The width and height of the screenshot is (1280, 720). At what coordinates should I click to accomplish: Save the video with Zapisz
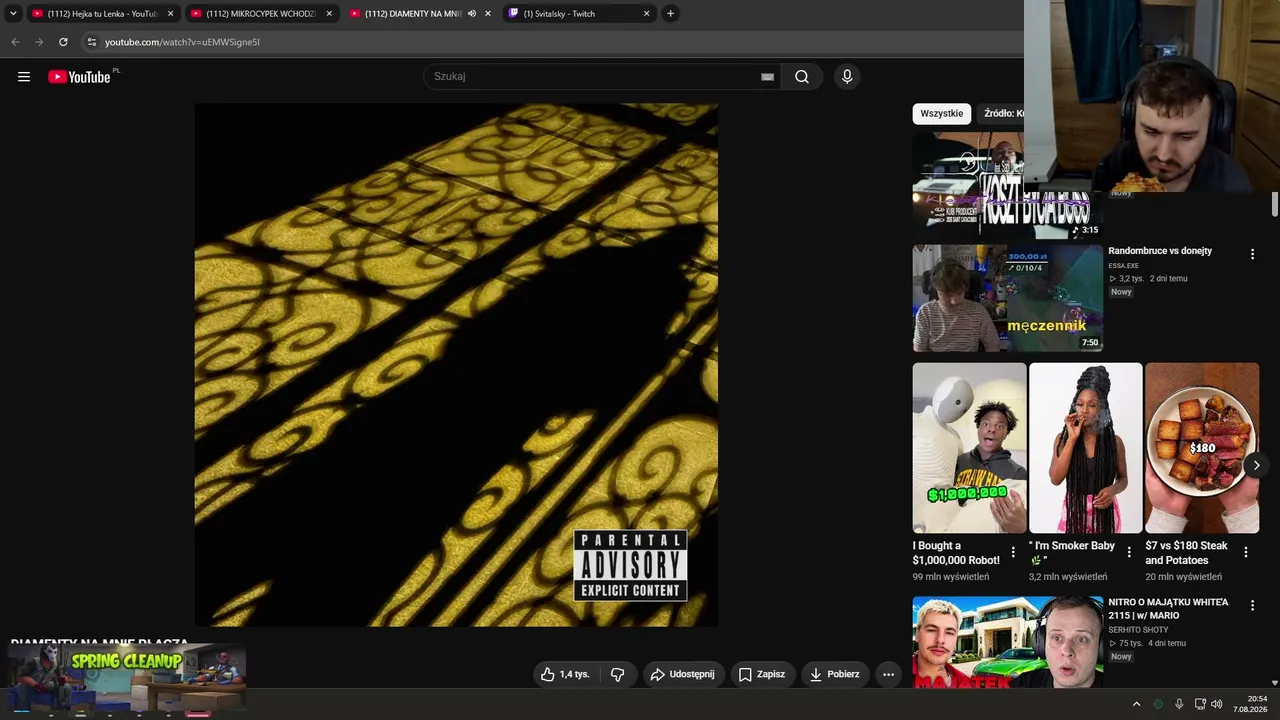click(762, 674)
